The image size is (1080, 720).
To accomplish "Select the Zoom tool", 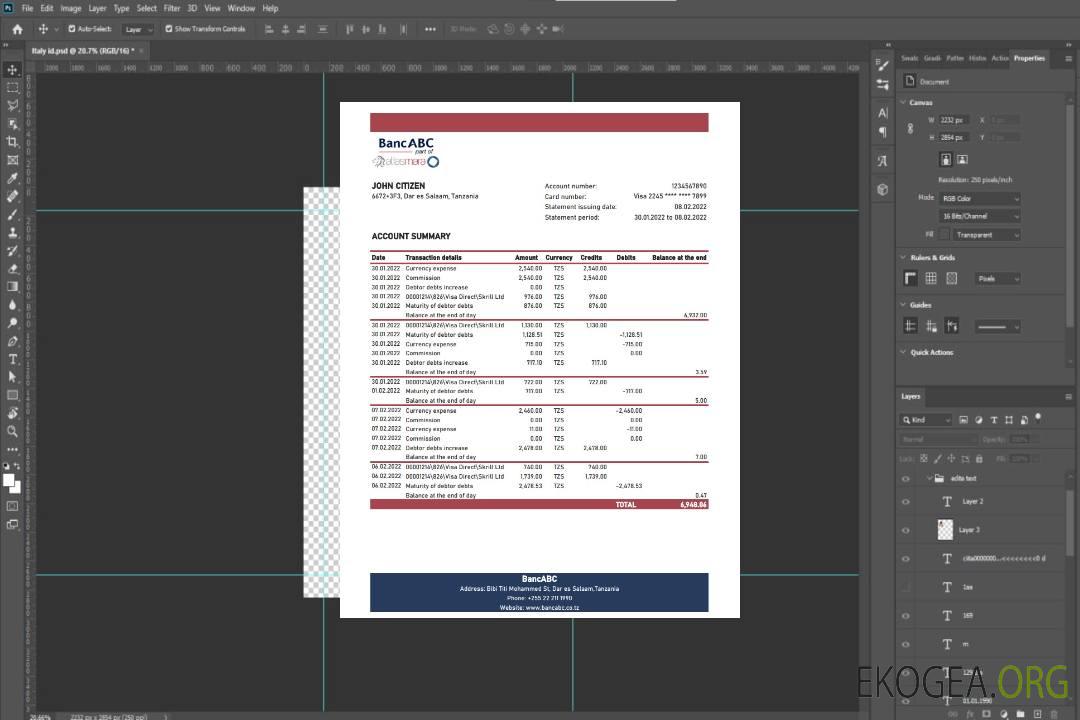I will (x=13, y=431).
